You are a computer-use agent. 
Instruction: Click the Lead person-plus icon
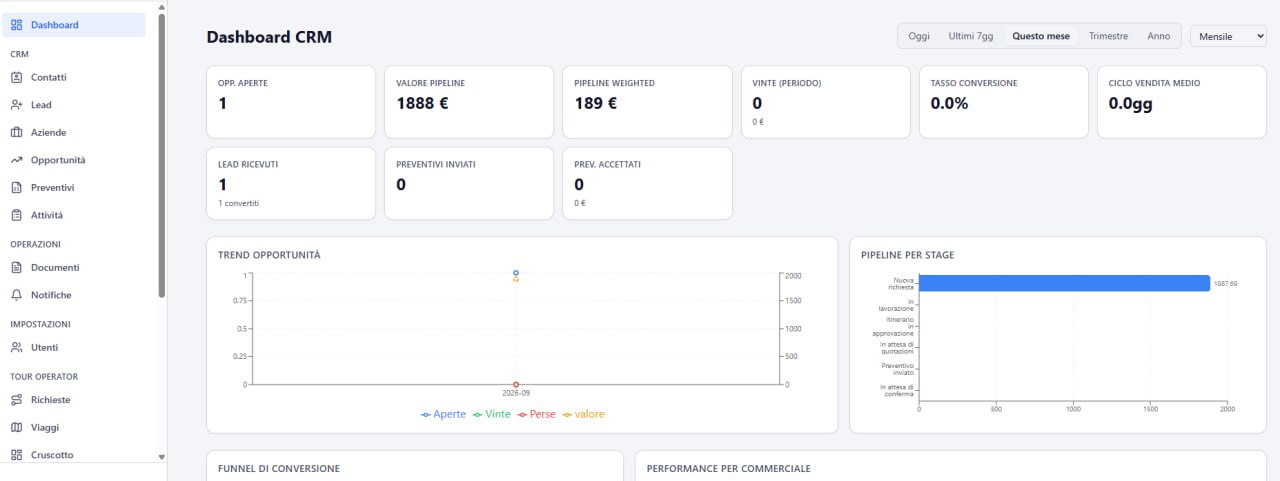[16, 105]
